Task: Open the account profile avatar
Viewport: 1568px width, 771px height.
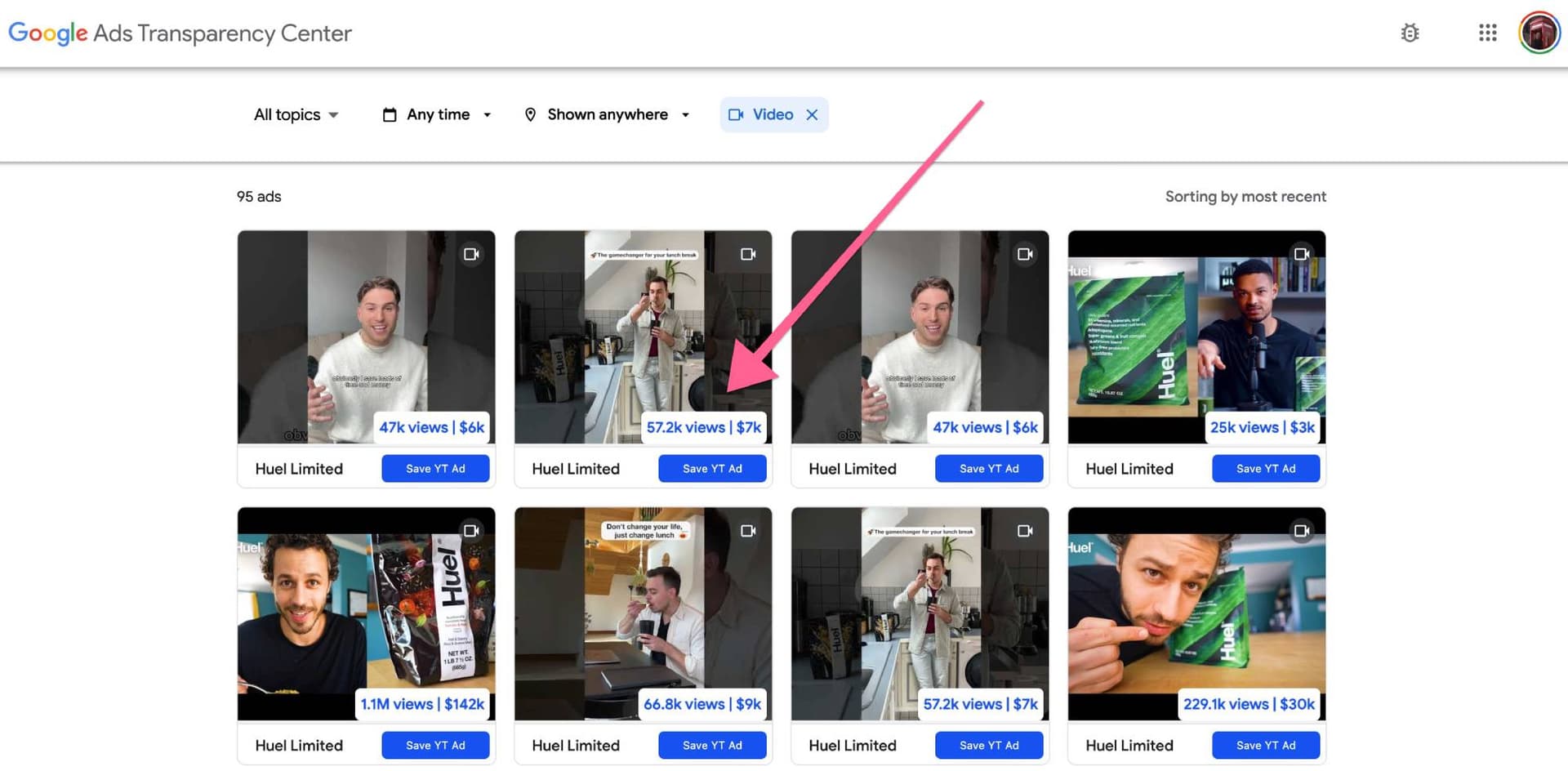Action: 1539,33
